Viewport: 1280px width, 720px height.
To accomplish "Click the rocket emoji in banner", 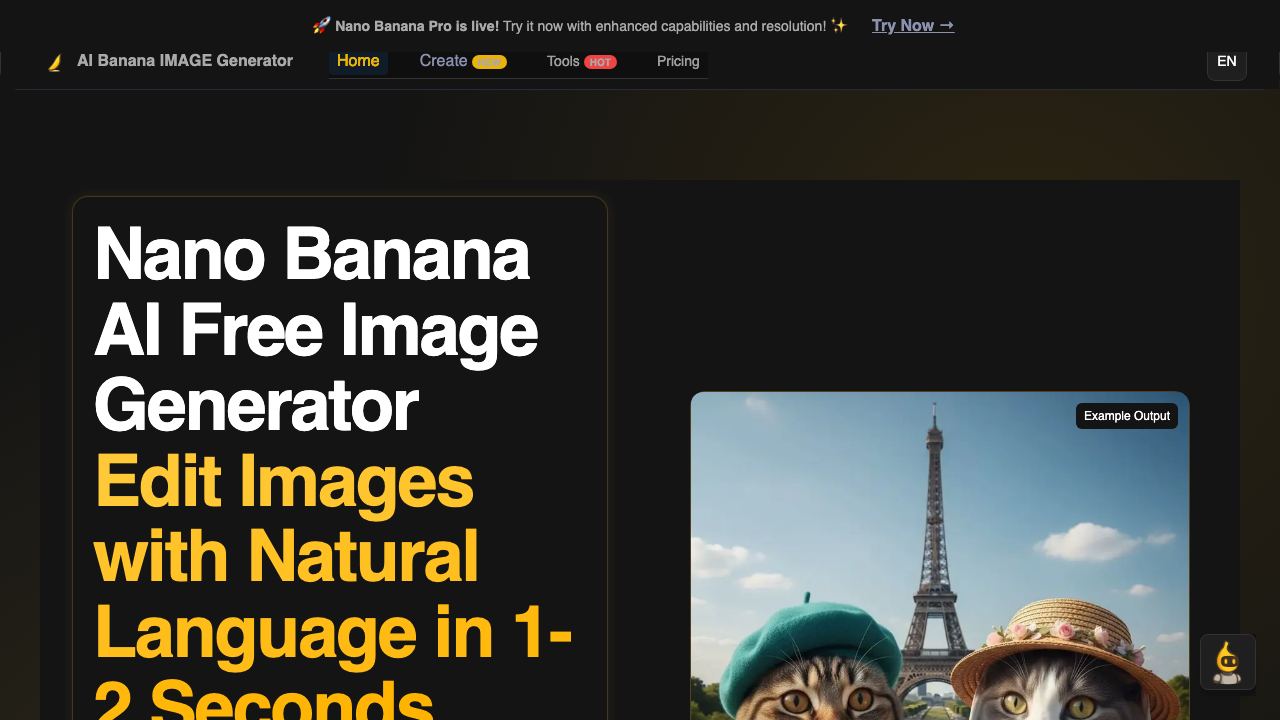I will coord(321,26).
